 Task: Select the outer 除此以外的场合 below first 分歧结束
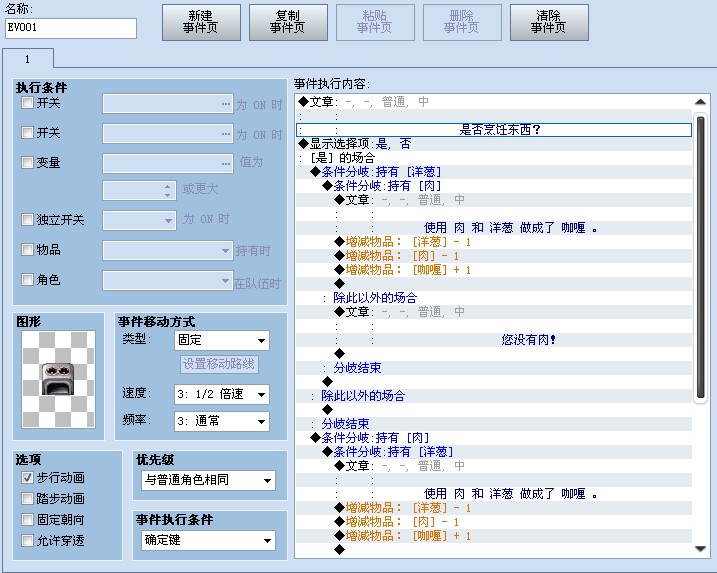point(494,396)
